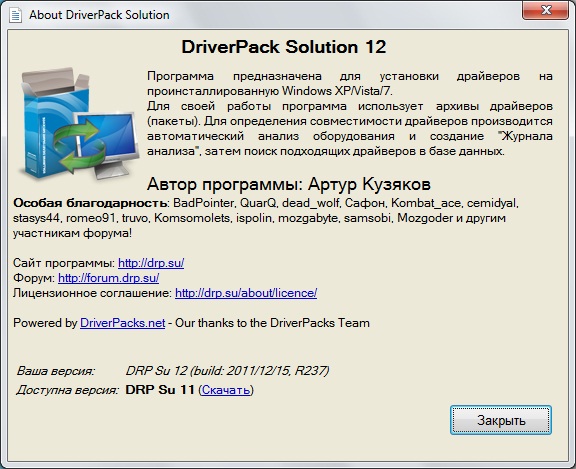Click the DriverPack box logo image
The image size is (576, 469).
point(79,123)
